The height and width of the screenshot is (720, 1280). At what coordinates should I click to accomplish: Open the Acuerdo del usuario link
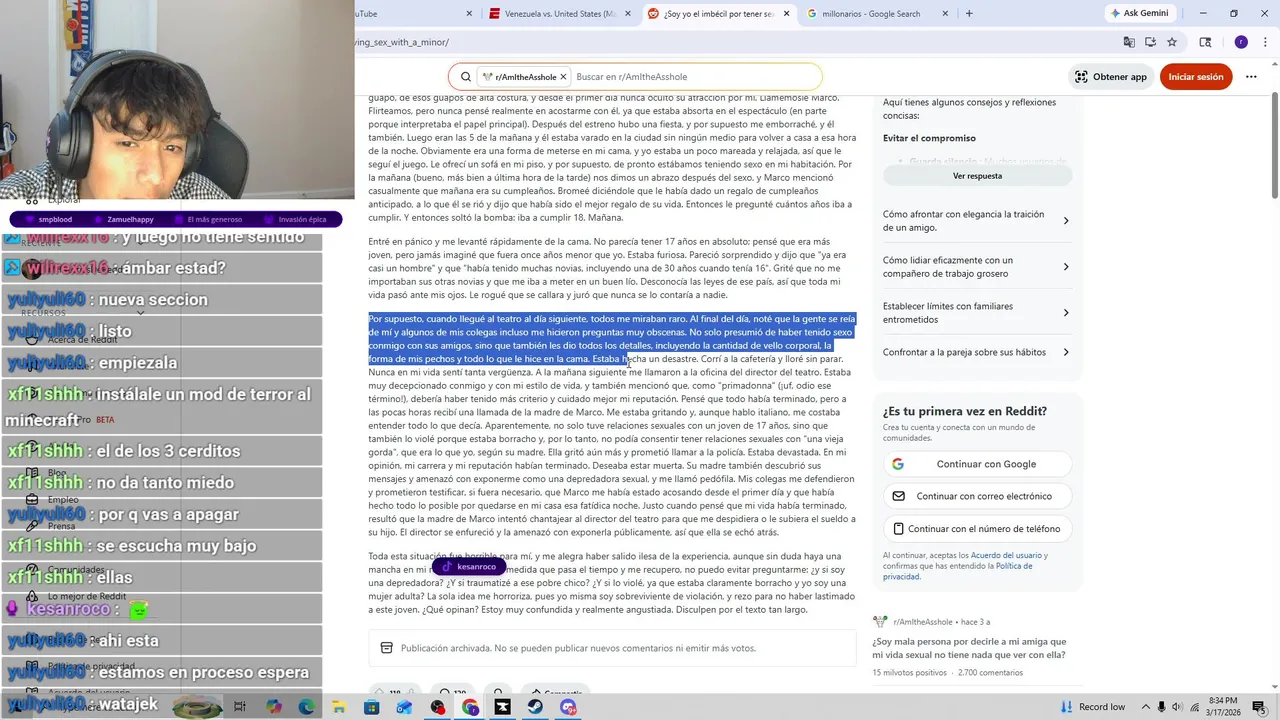click(x=1007, y=555)
